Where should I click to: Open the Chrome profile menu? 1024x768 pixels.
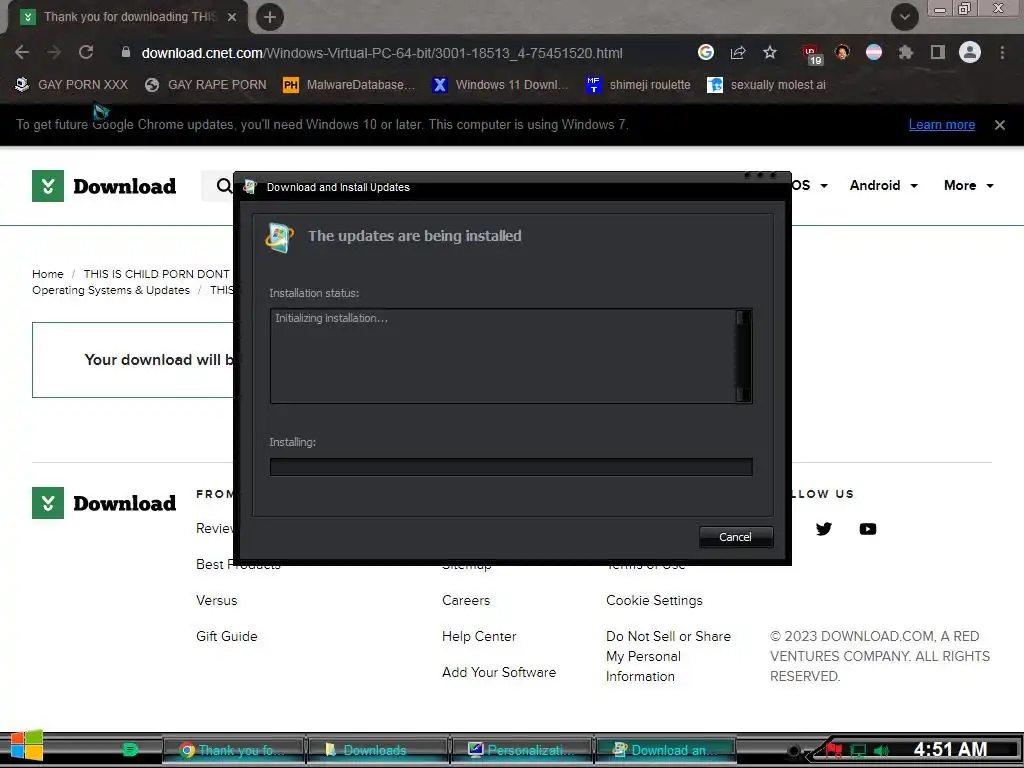pyautogui.click(x=970, y=52)
